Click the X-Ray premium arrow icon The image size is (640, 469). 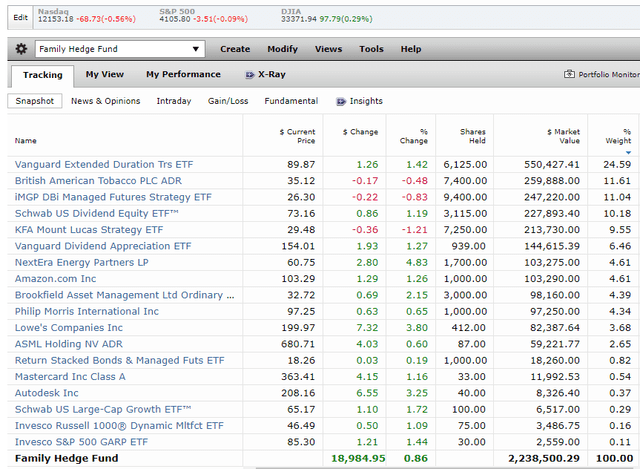coord(249,75)
